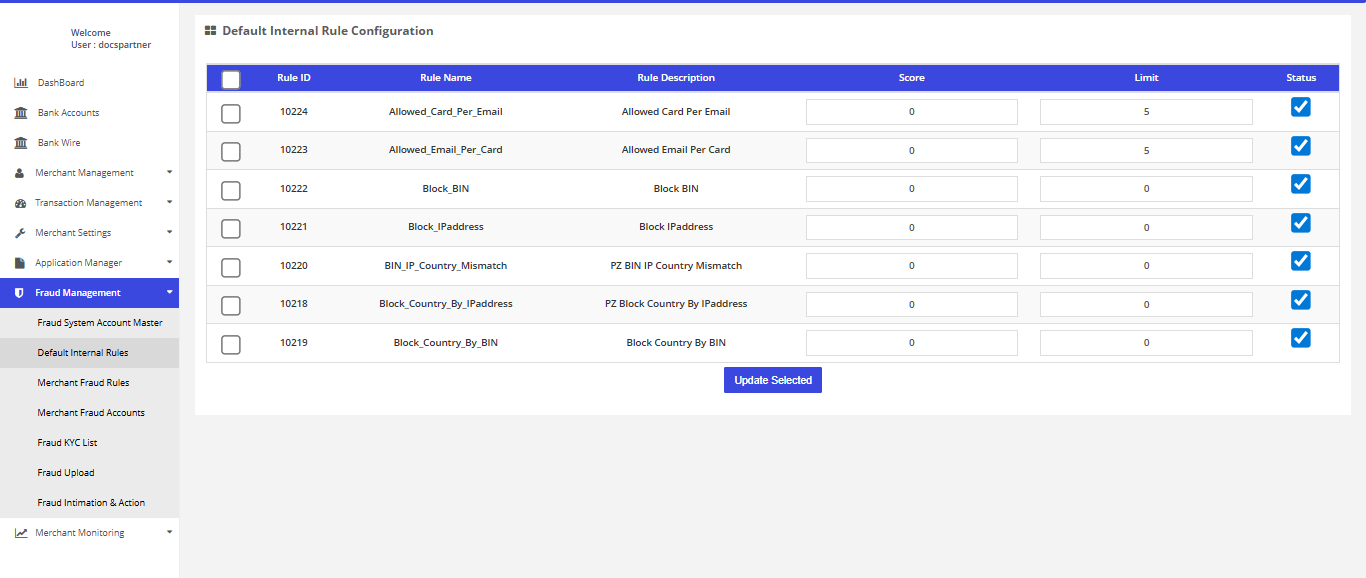This screenshot has width=1366, height=578.
Task: Disable the Status checkbox for Block_BIN
Action: click(1300, 184)
